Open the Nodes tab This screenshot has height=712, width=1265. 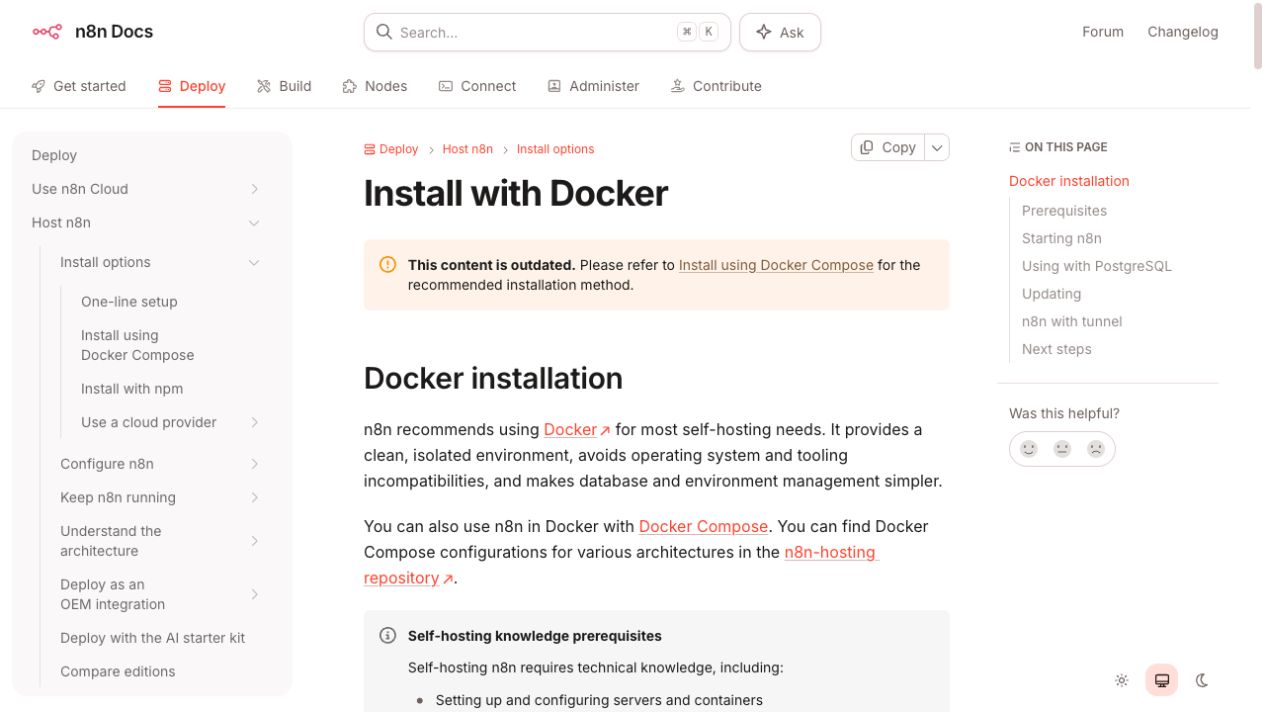[x=375, y=86]
